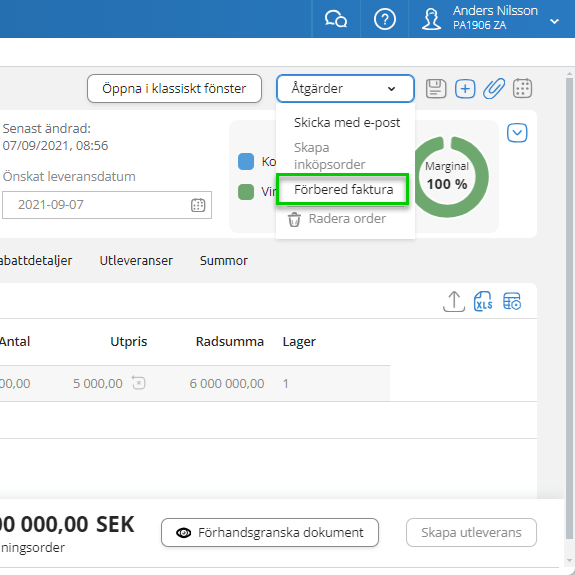This screenshot has height=575, width=575.
Task: Expand the Anders Nilsson user menu
Action: (554, 22)
